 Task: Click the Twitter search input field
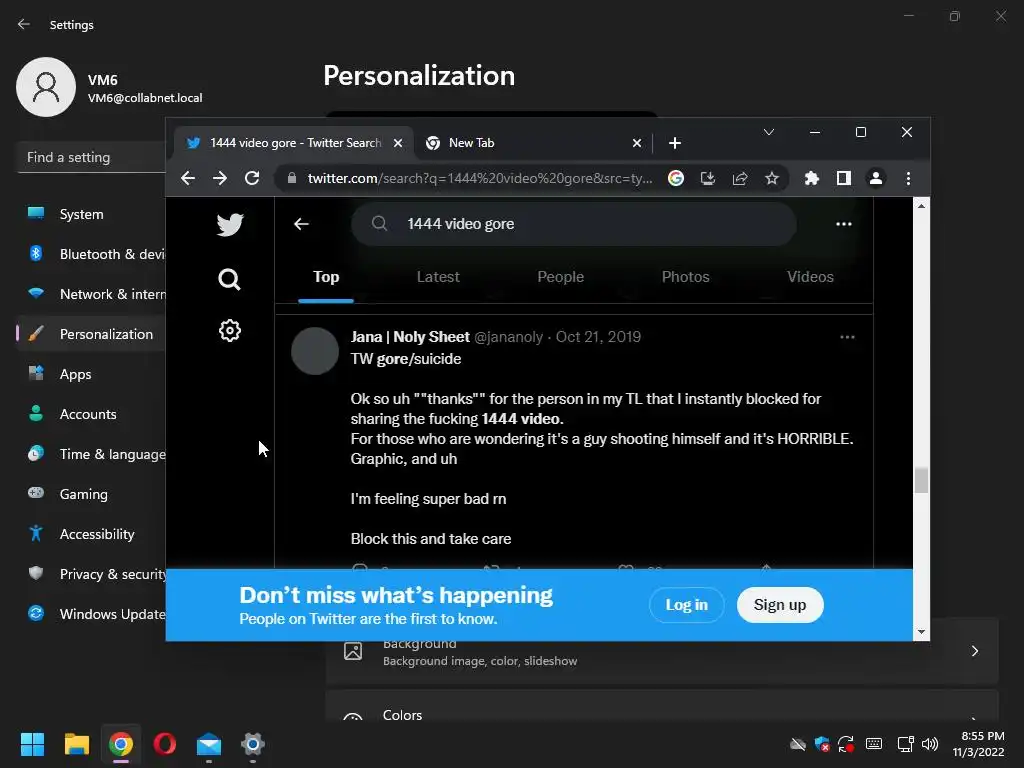click(x=573, y=224)
